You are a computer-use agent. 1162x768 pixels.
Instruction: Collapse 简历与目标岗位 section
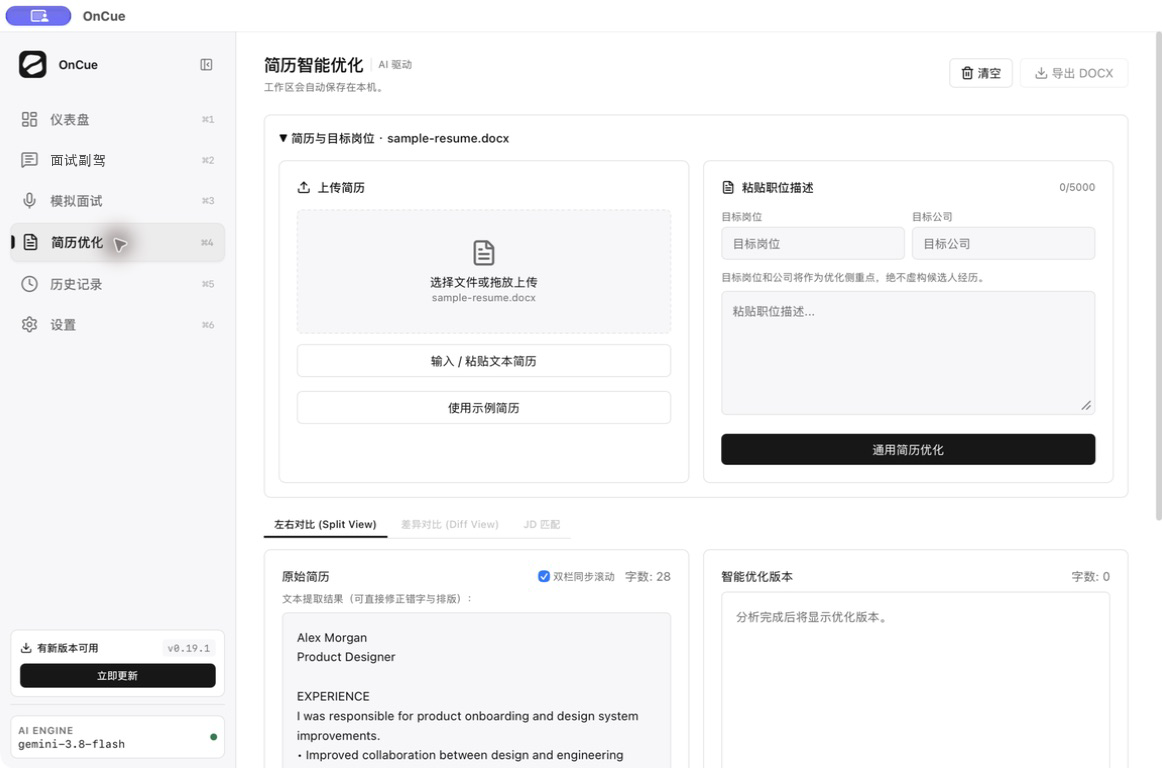pyautogui.click(x=394, y=139)
